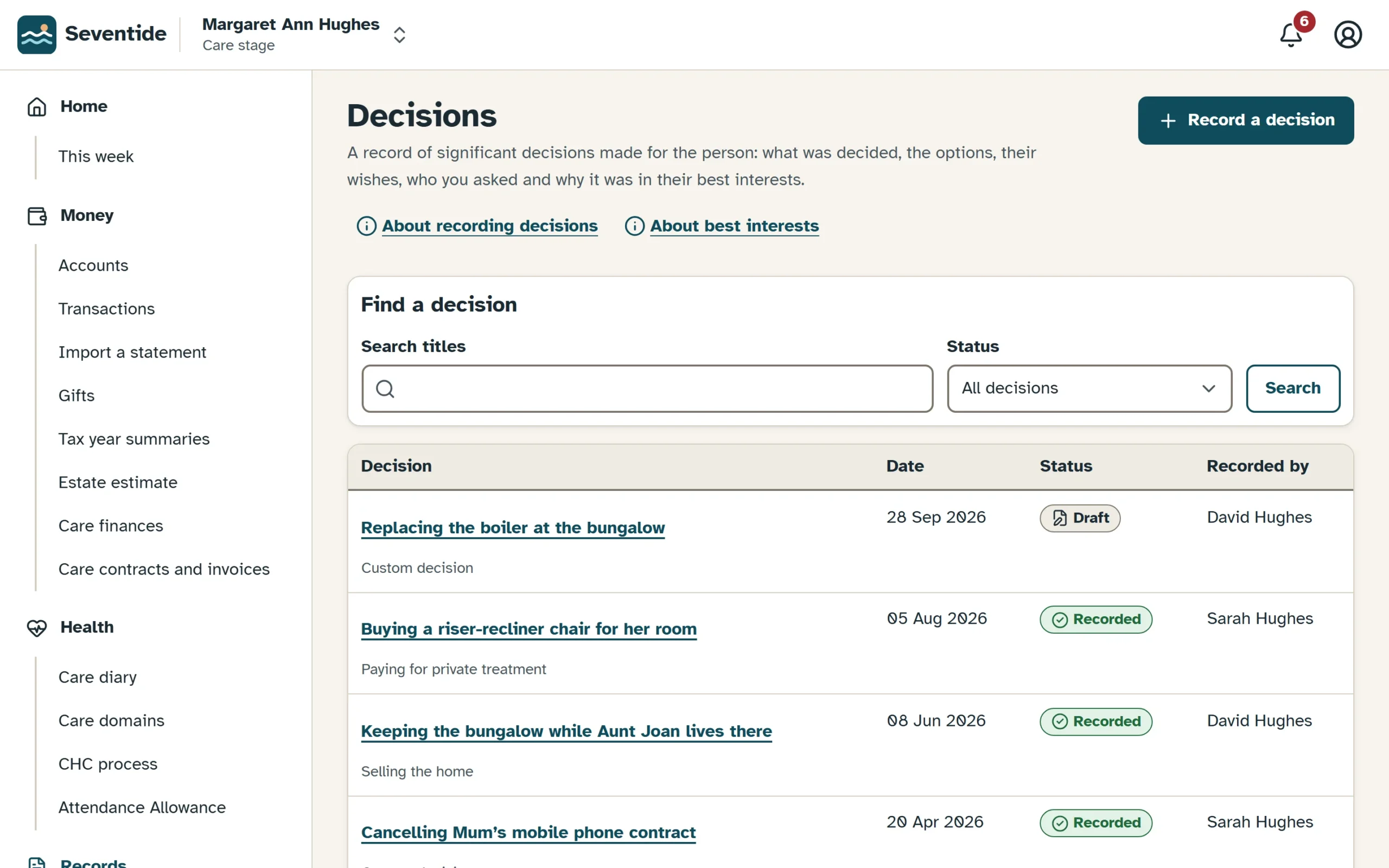The height and width of the screenshot is (868, 1389).
Task: Click the Home house icon
Action: pos(37,107)
